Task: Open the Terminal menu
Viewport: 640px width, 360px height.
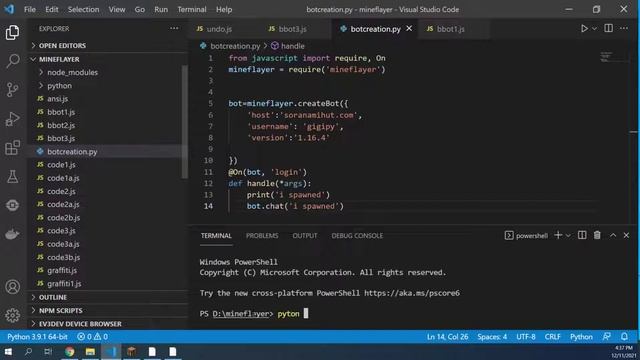Action: tap(191, 9)
